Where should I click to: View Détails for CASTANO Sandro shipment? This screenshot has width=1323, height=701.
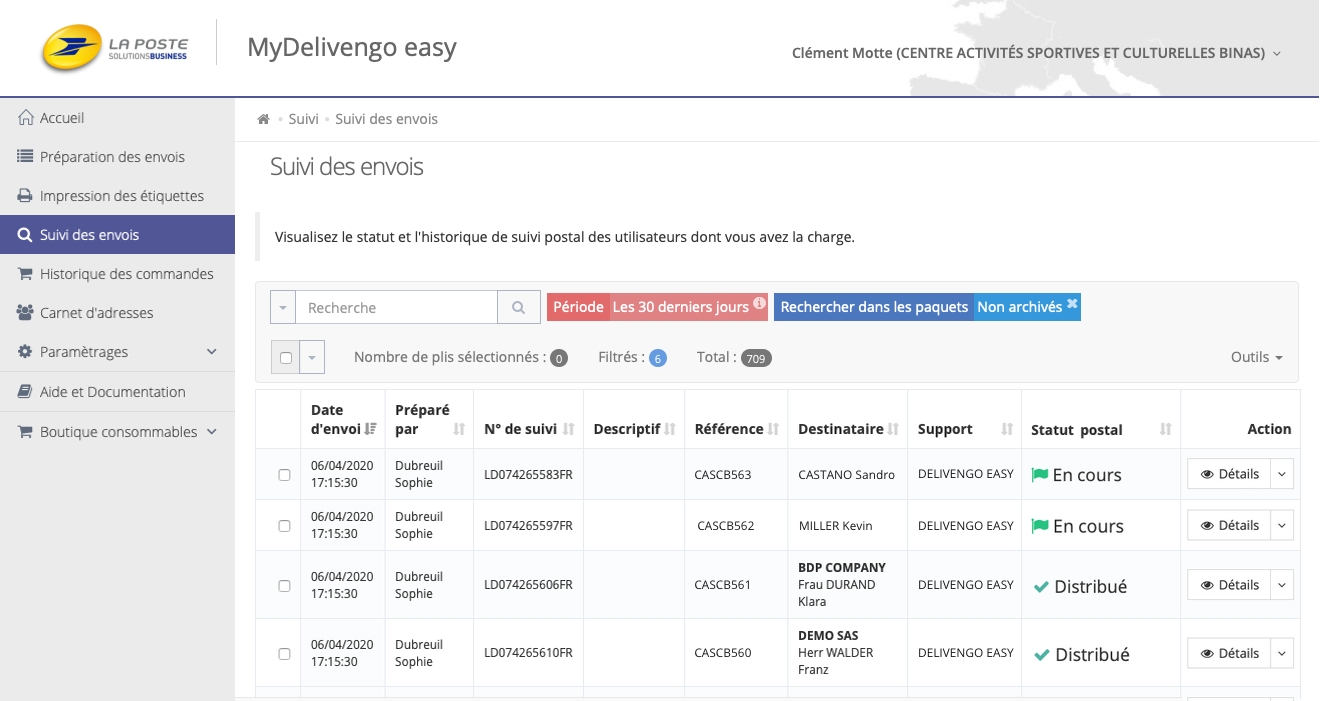click(1229, 474)
